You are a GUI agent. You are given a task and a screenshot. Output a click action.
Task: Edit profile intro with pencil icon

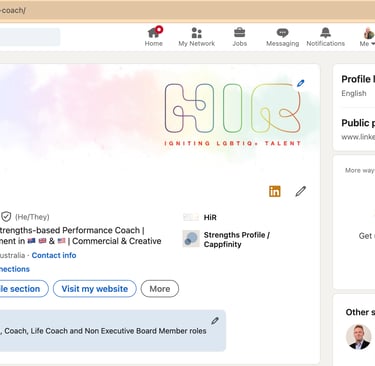click(x=300, y=191)
